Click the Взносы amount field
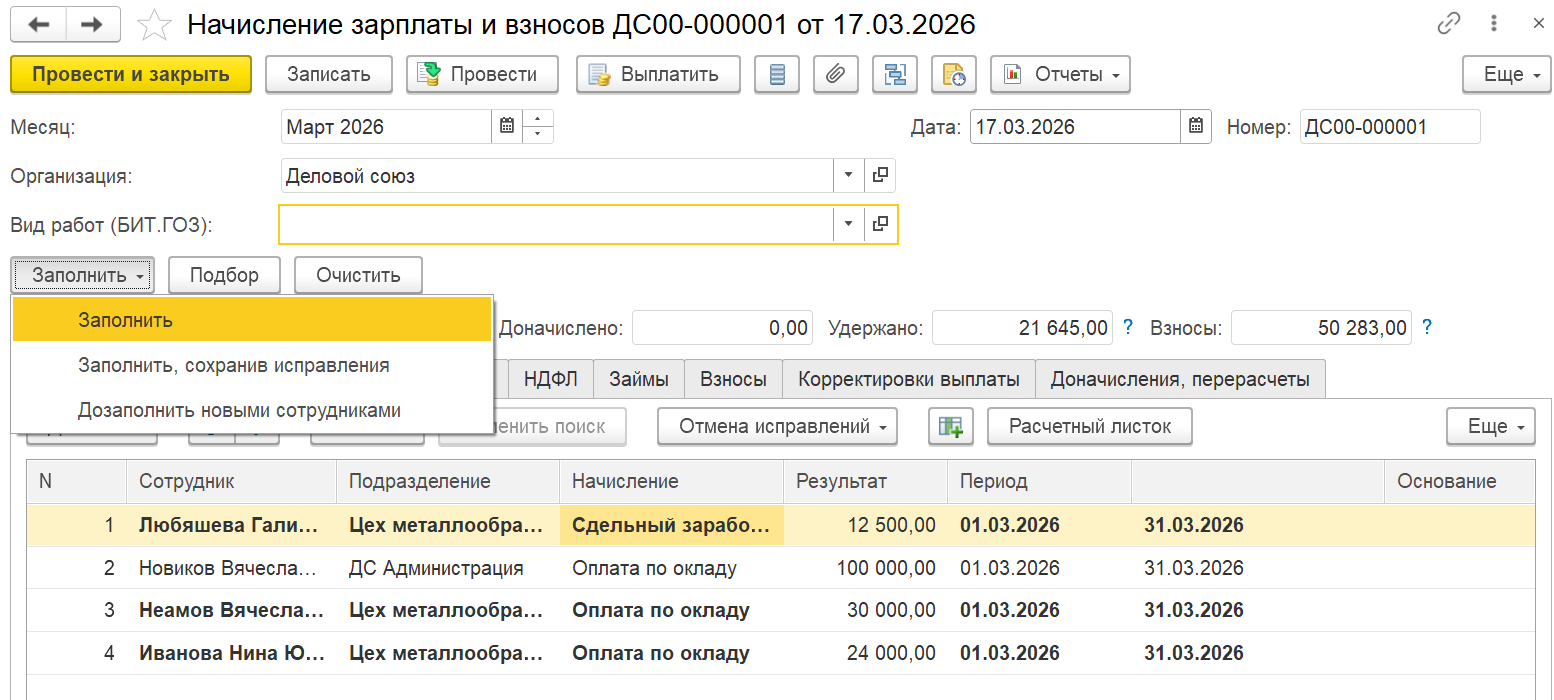The width and height of the screenshot is (1554, 700). [1321, 327]
